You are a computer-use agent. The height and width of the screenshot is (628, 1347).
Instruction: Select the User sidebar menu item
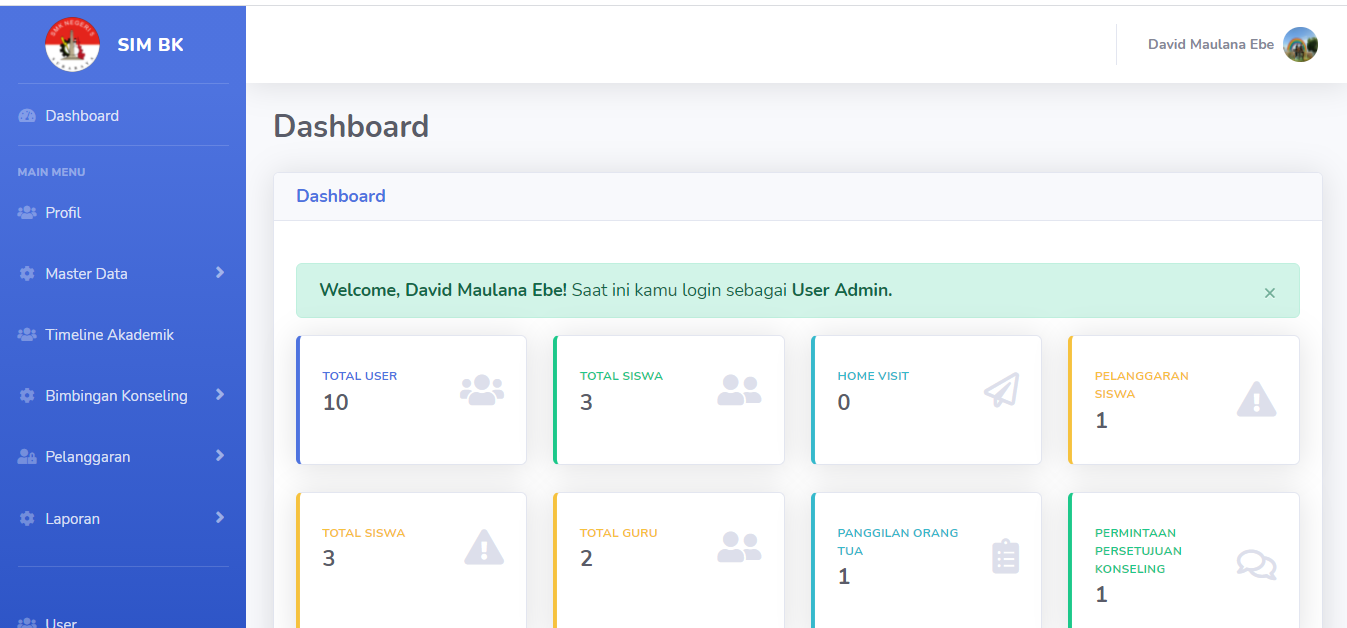click(61, 622)
